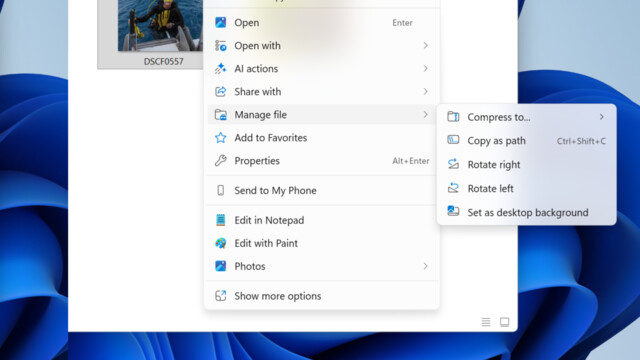Viewport: 640px width, 360px height.
Task: Click the Properties wrench icon
Action: [220, 160]
